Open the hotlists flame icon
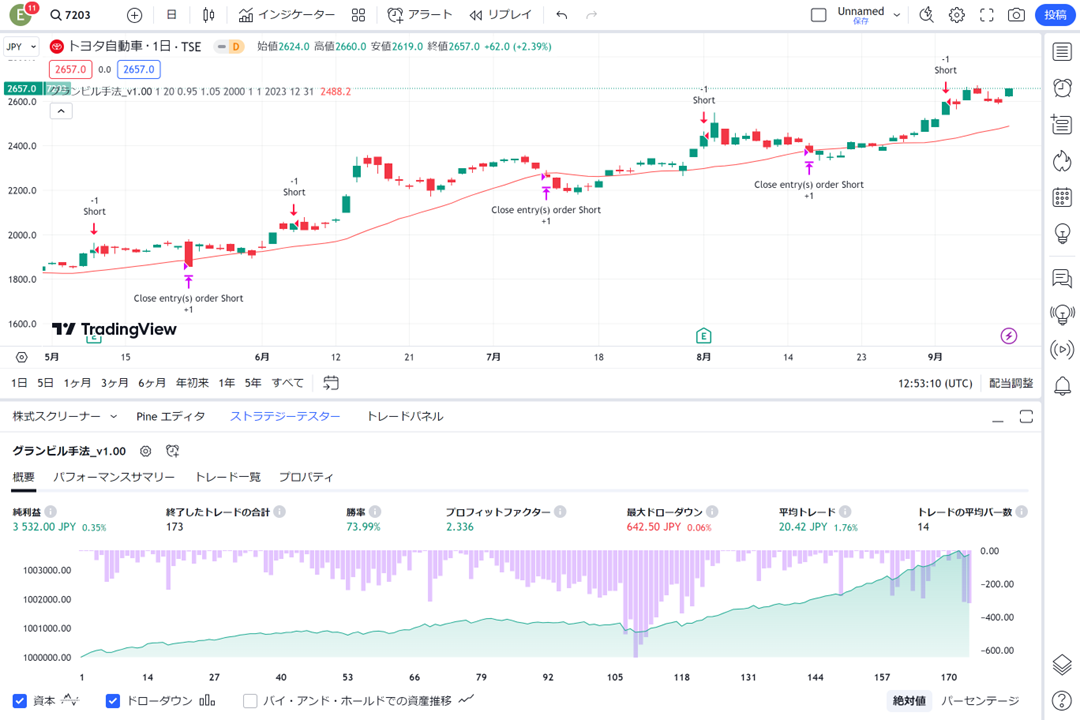 tap(1062, 161)
